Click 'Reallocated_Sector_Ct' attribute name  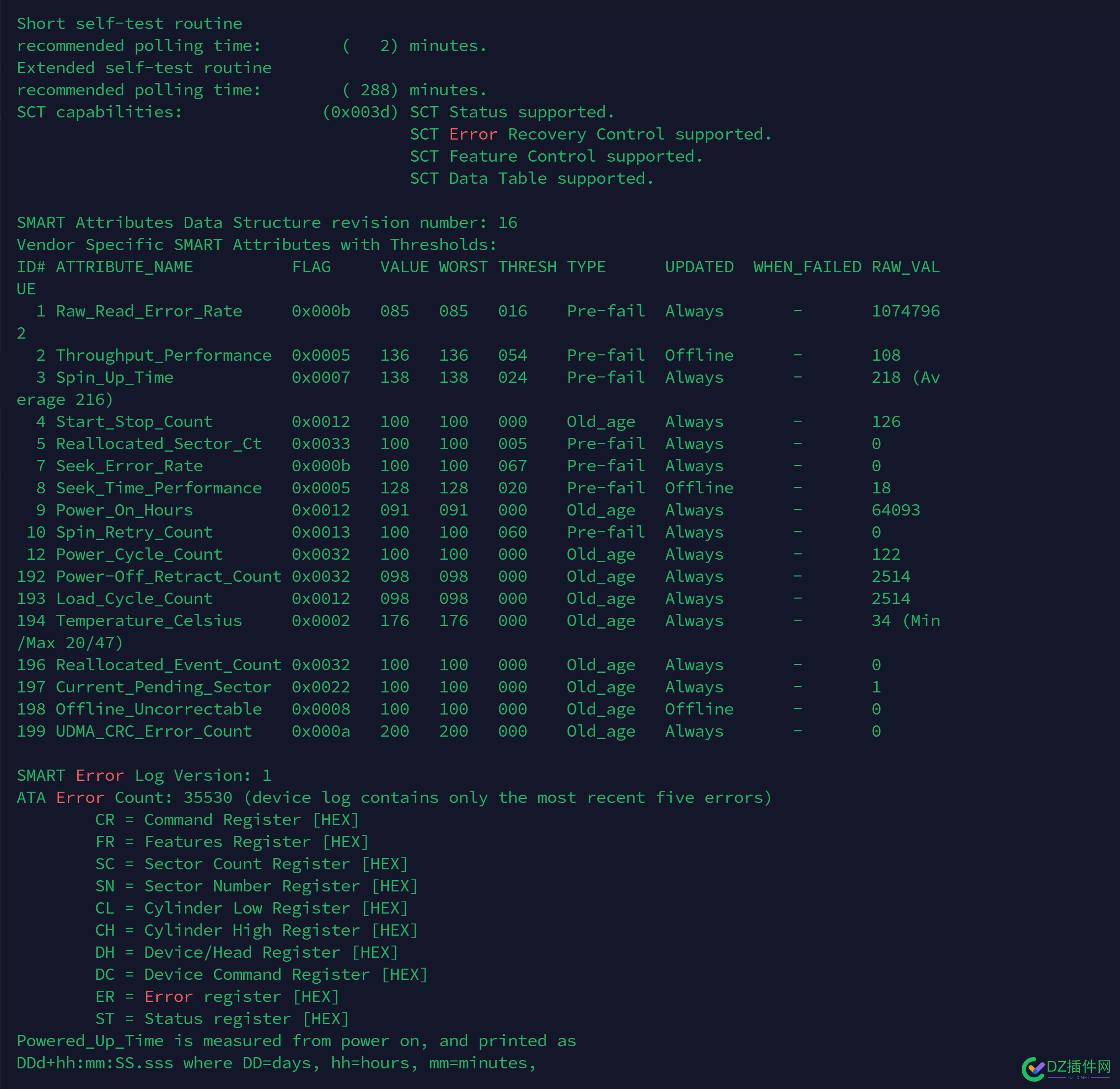click(x=158, y=444)
